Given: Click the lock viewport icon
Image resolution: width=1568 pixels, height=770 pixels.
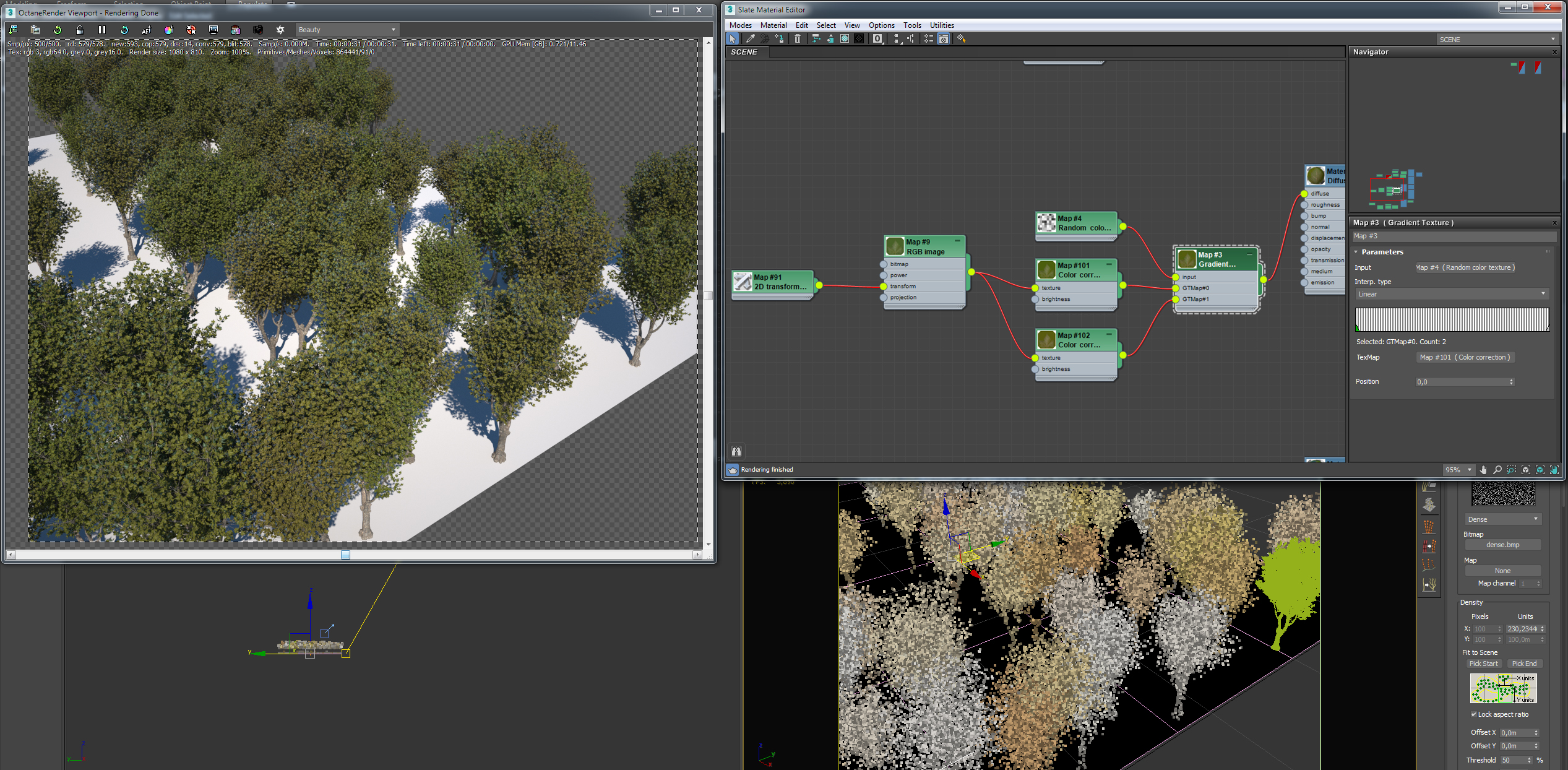Looking at the screenshot, I should 80,30.
